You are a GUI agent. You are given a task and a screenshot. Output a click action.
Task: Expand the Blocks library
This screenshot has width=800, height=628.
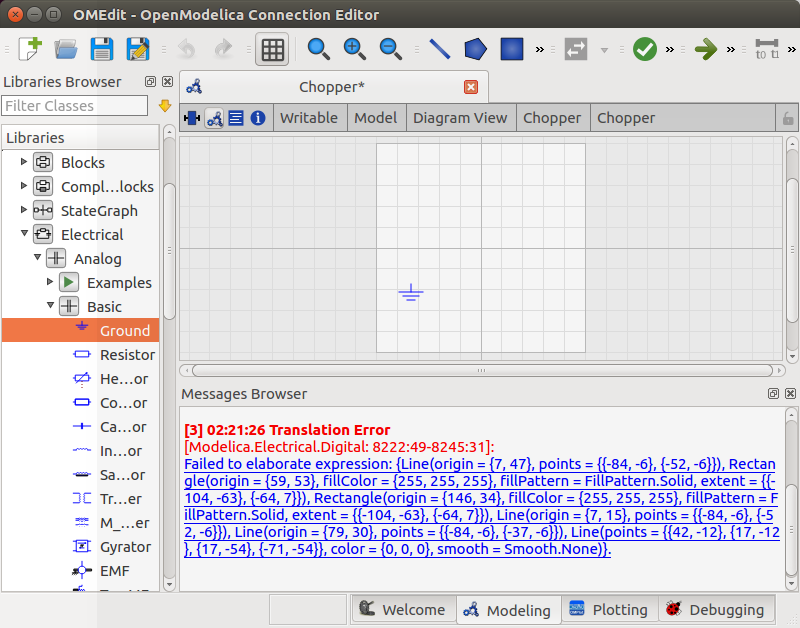[x=23, y=162]
